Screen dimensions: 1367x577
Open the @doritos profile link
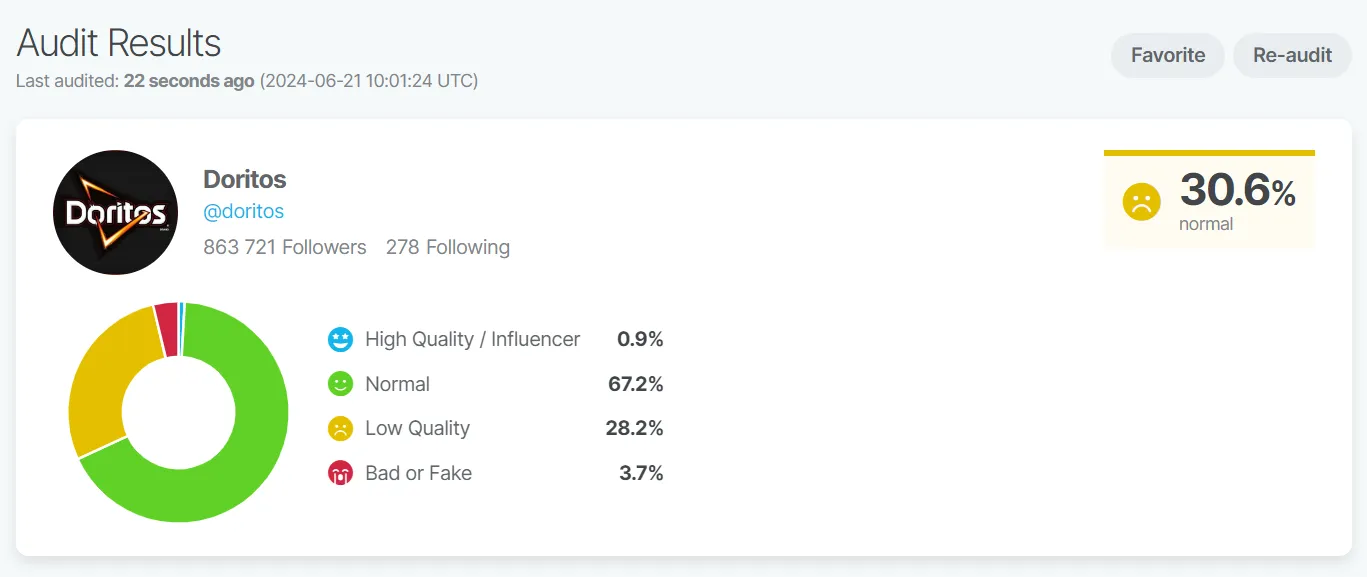[244, 211]
